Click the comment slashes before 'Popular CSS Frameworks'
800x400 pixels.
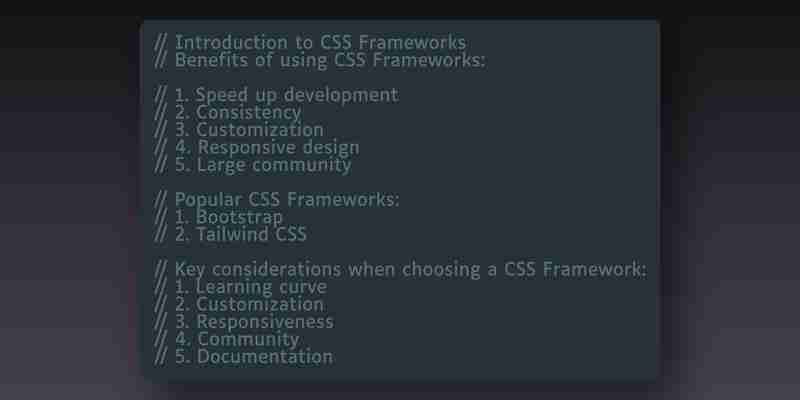click(x=161, y=199)
